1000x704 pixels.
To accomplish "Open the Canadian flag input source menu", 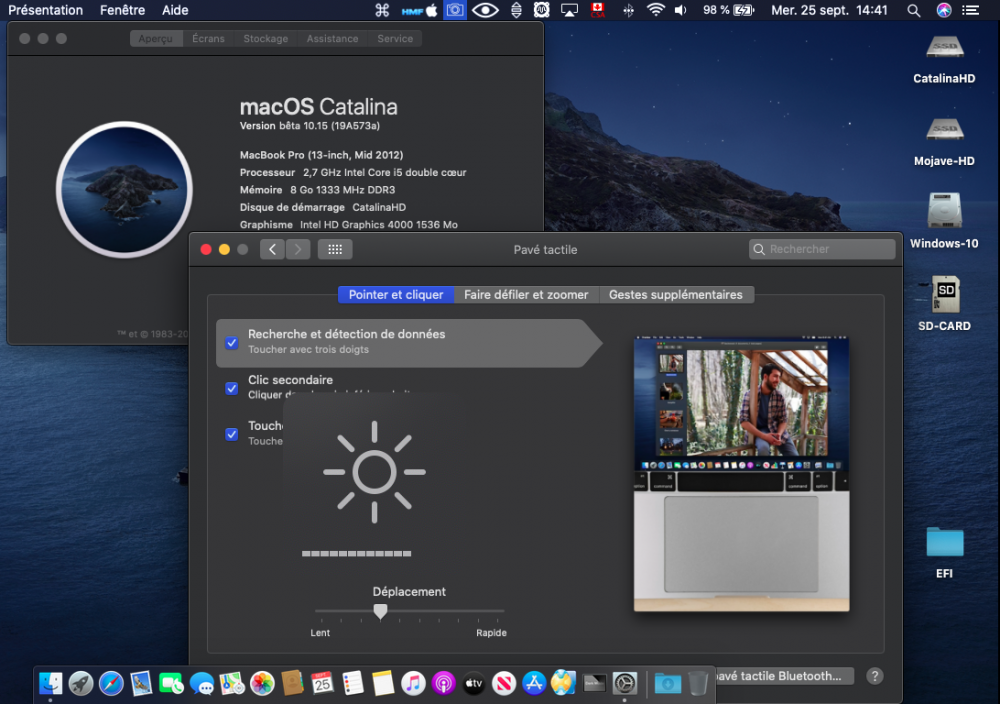I will click(598, 10).
